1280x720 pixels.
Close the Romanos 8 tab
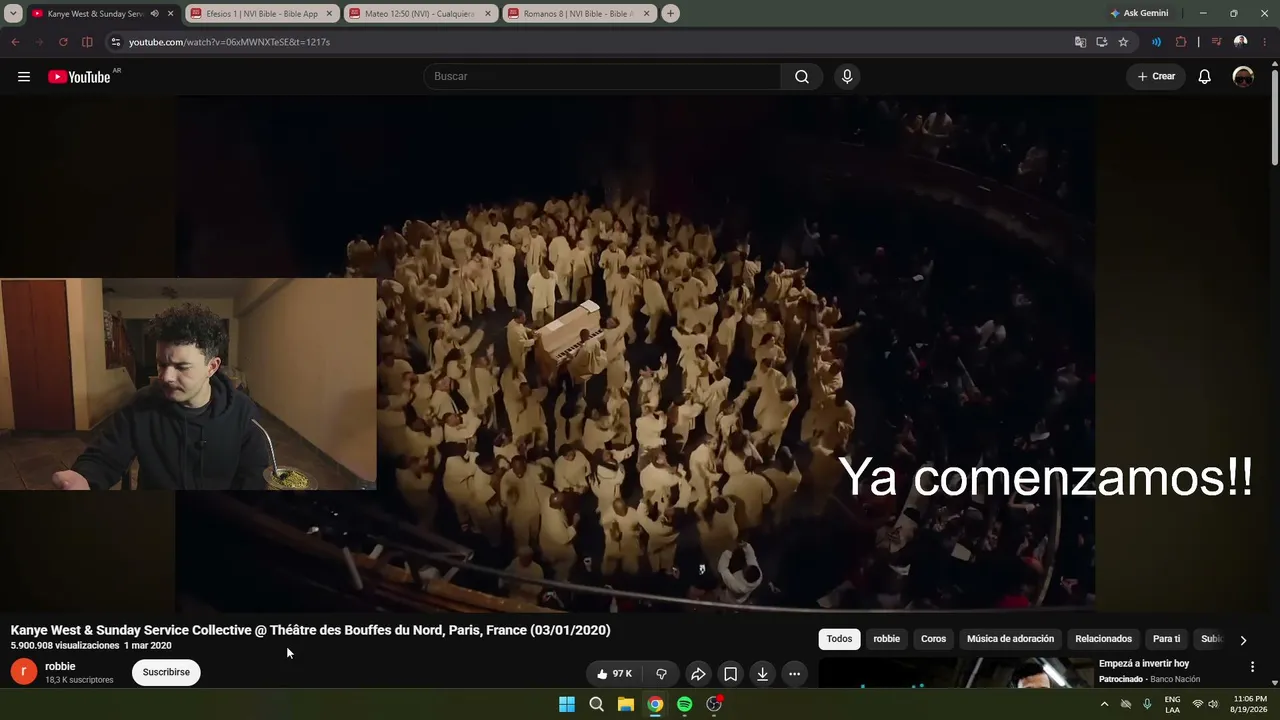[x=647, y=14]
